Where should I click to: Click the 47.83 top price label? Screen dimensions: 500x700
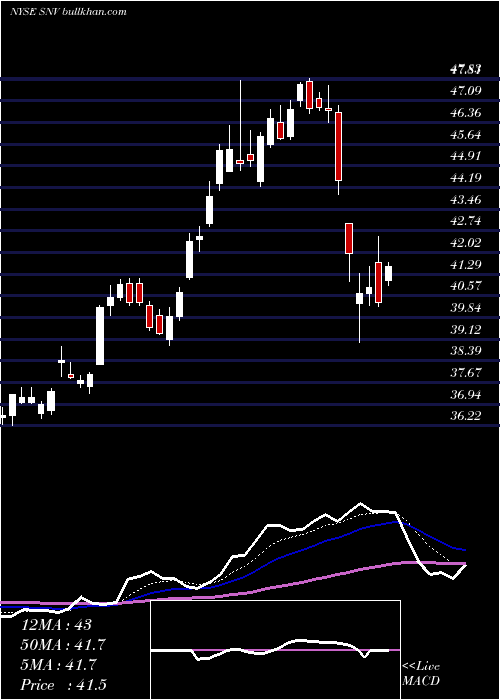[466, 69]
